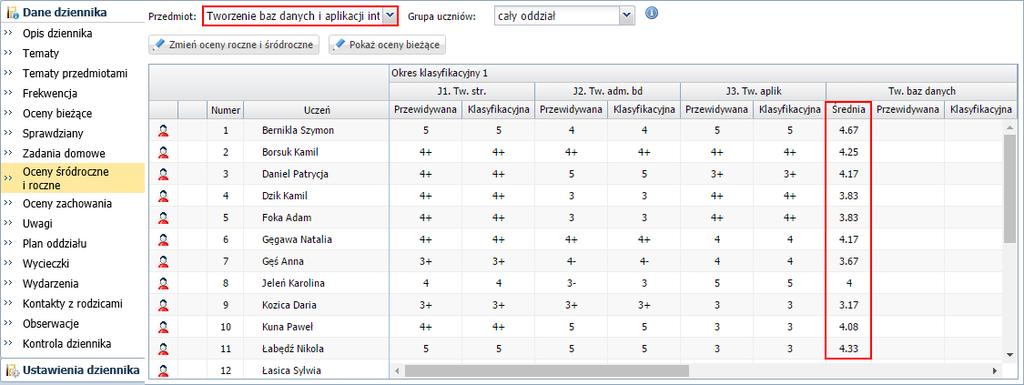Click the Uczeń column header
The image size is (1024, 385).
click(317, 110)
